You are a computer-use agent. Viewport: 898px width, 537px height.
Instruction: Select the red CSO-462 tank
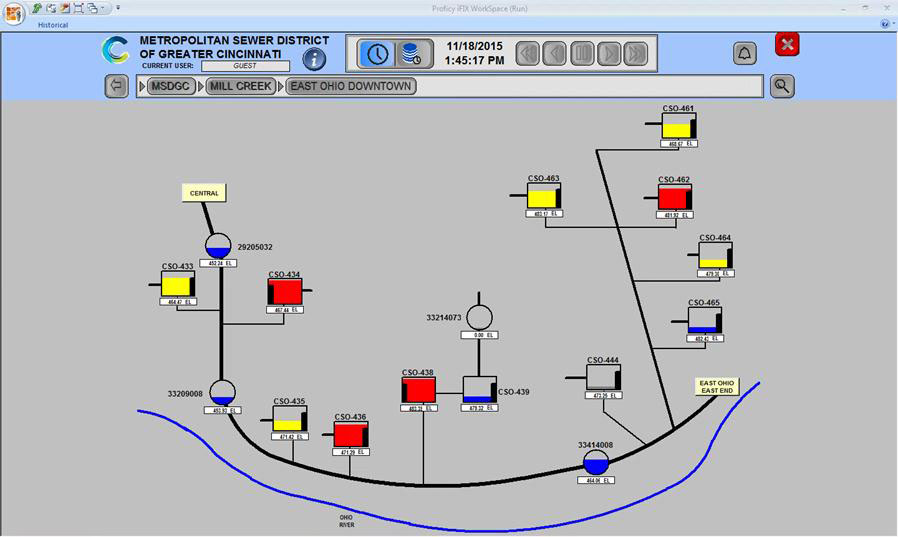click(x=675, y=197)
